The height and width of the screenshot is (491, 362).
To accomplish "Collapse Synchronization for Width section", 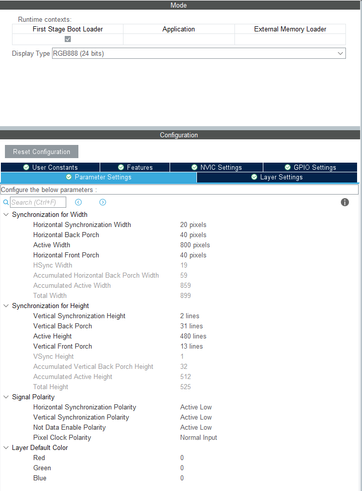I will [x=6, y=214].
